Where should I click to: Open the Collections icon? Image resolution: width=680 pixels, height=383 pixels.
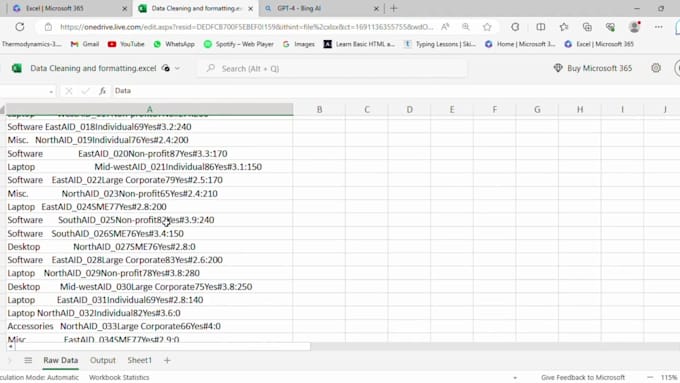(x=587, y=27)
